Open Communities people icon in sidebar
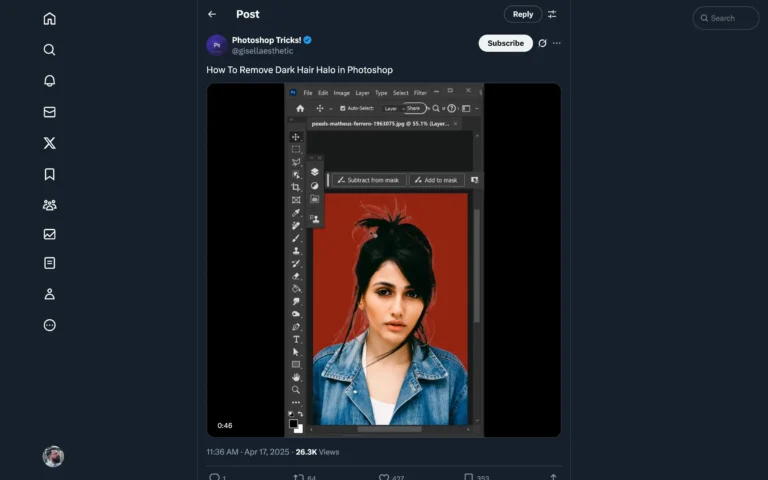The height and width of the screenshot is (480, 768). pyautogui.click(x=49, y=205)
